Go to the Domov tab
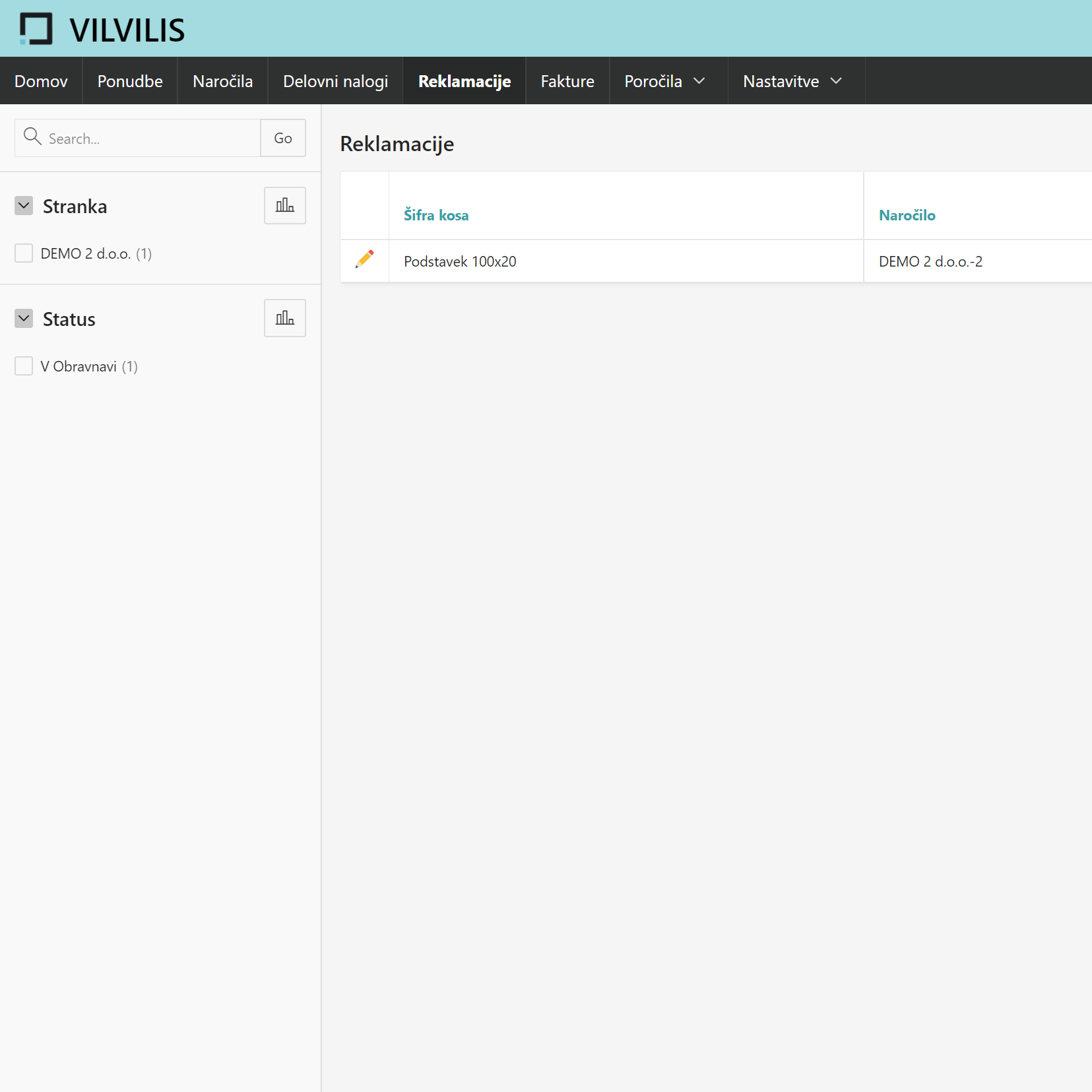Viewport: 1092px width, 1092px height. pyautogui.click(x=41, y=81)
